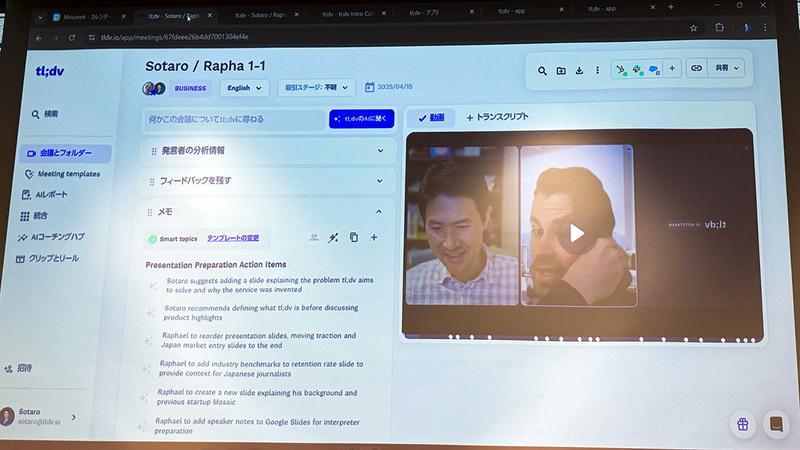The image size is (800, 450).
Task: Click the drag handle beside 発言者の分析情報
Action: (154, 151)
